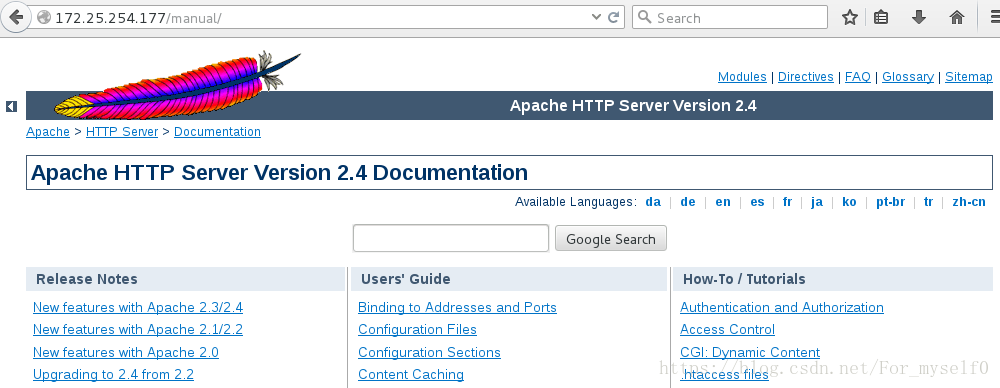Image resolution: width=1000 pixels, height=388 pixels.
Task: Switch language to en
Action: (x=723, y=202)
